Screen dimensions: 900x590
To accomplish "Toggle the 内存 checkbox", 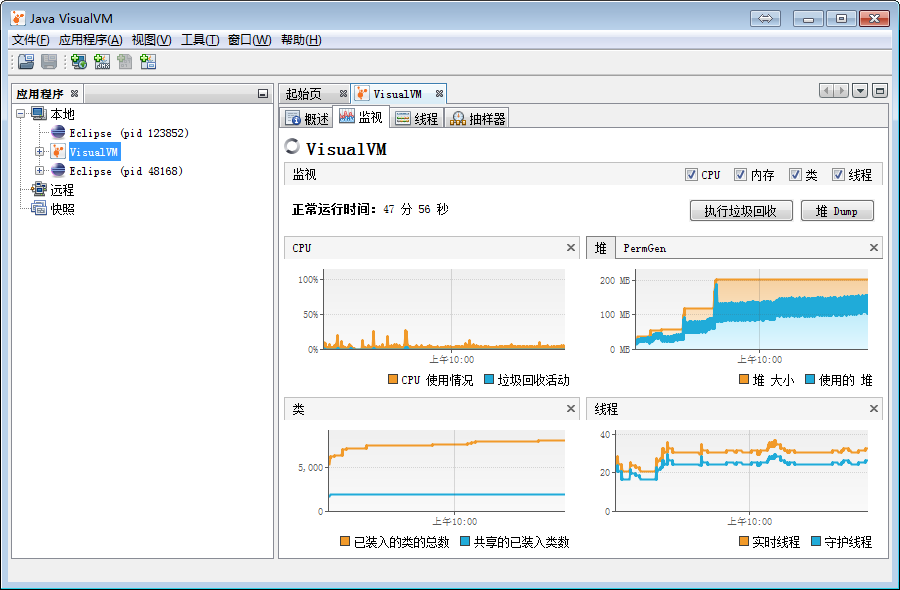I will click(740, 174).
